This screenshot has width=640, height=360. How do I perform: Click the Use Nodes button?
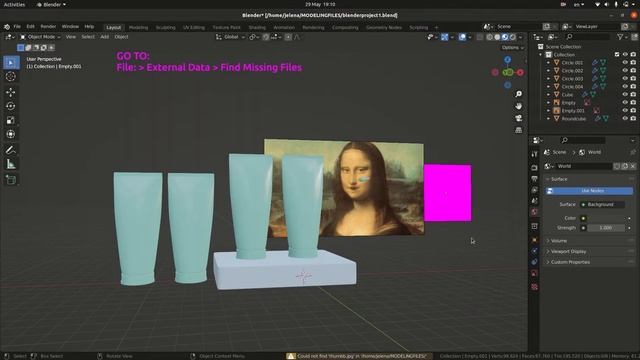[589, 191]
